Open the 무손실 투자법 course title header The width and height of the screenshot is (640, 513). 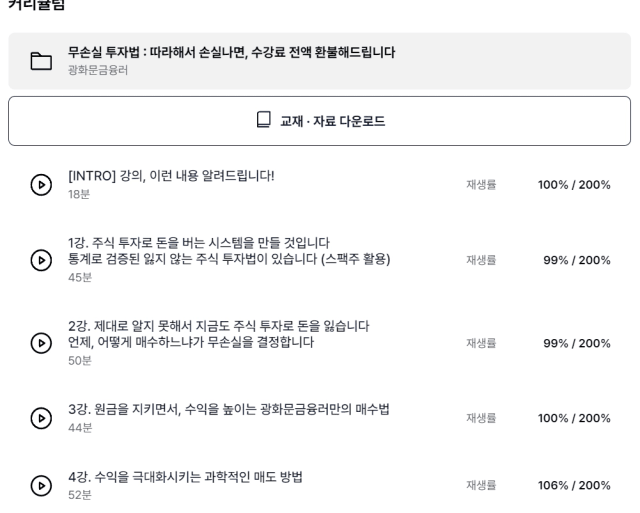(x=231, y=52)
